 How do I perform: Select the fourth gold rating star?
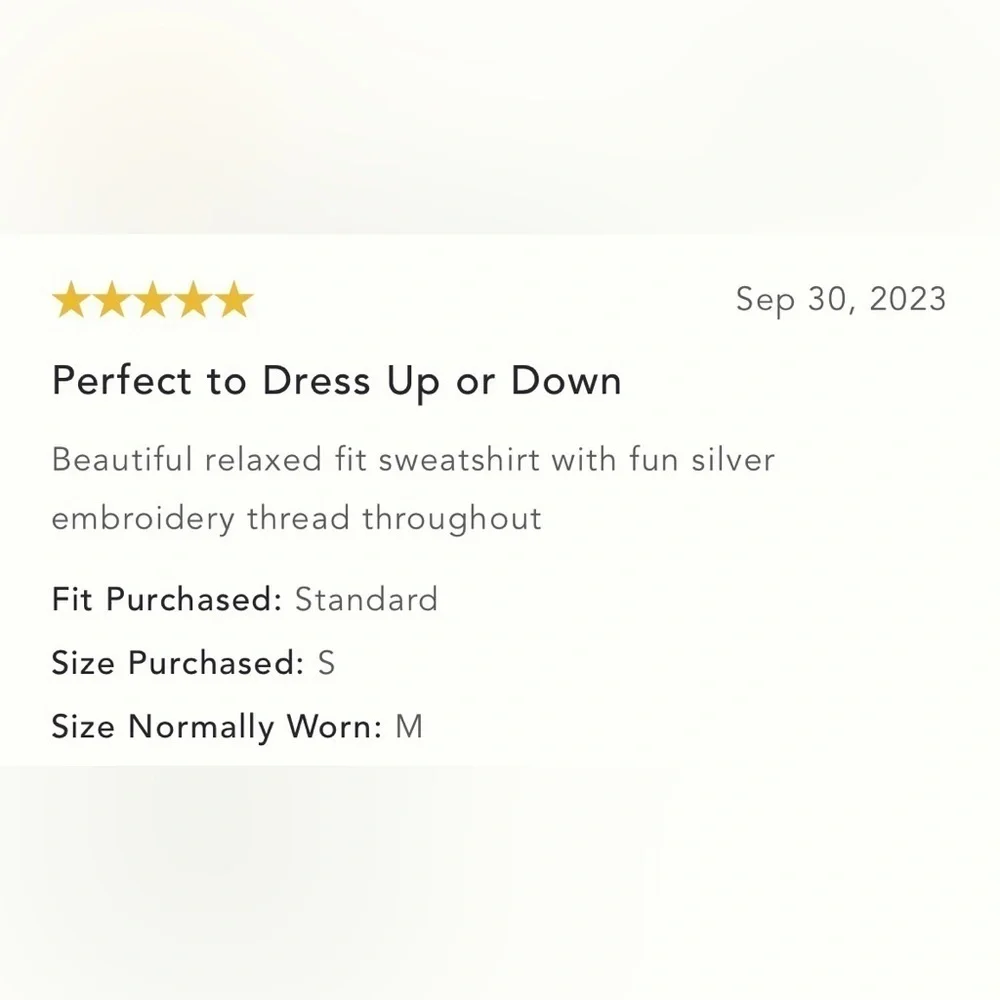(x=193, y=300)
